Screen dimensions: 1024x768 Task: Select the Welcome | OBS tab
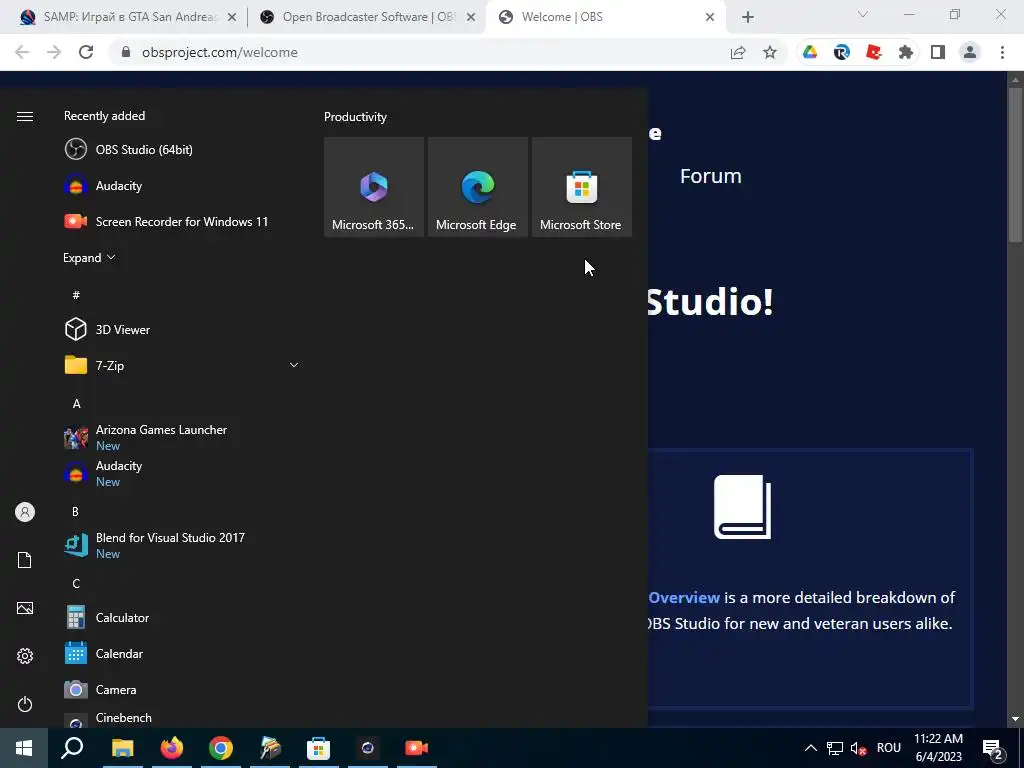605,17
